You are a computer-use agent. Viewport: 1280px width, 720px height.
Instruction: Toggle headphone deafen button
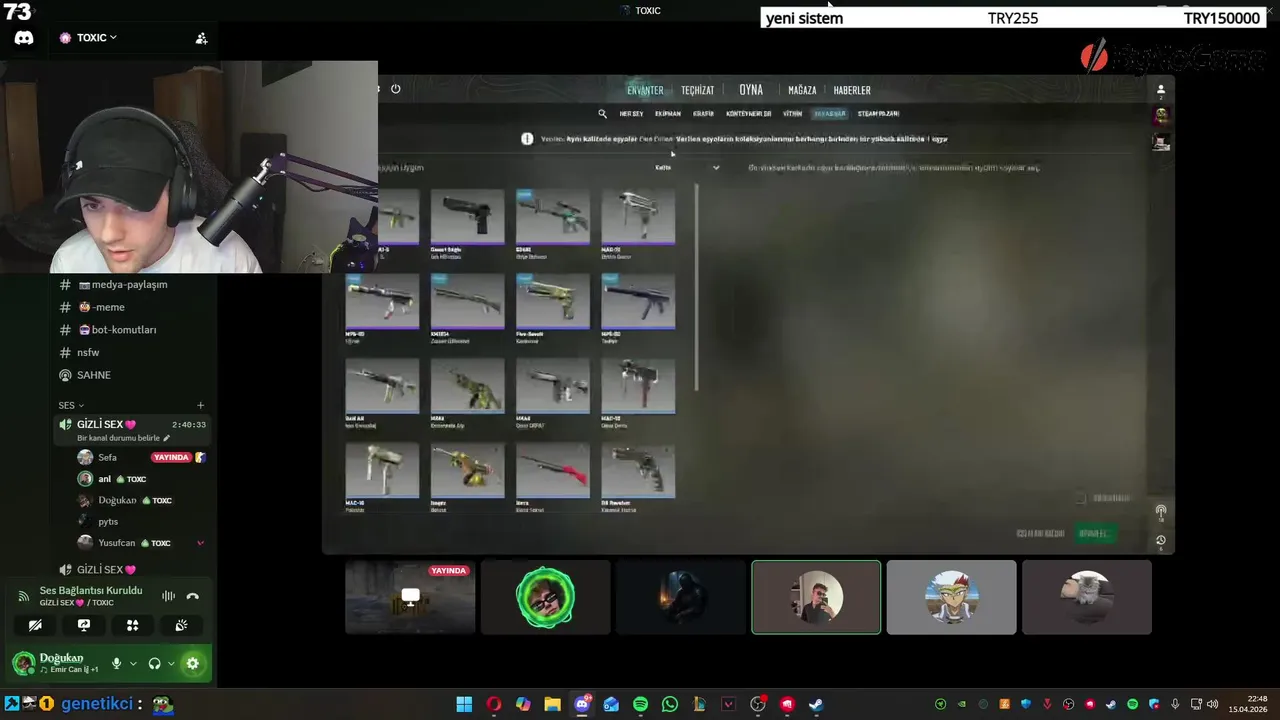(x=154, y=663)
